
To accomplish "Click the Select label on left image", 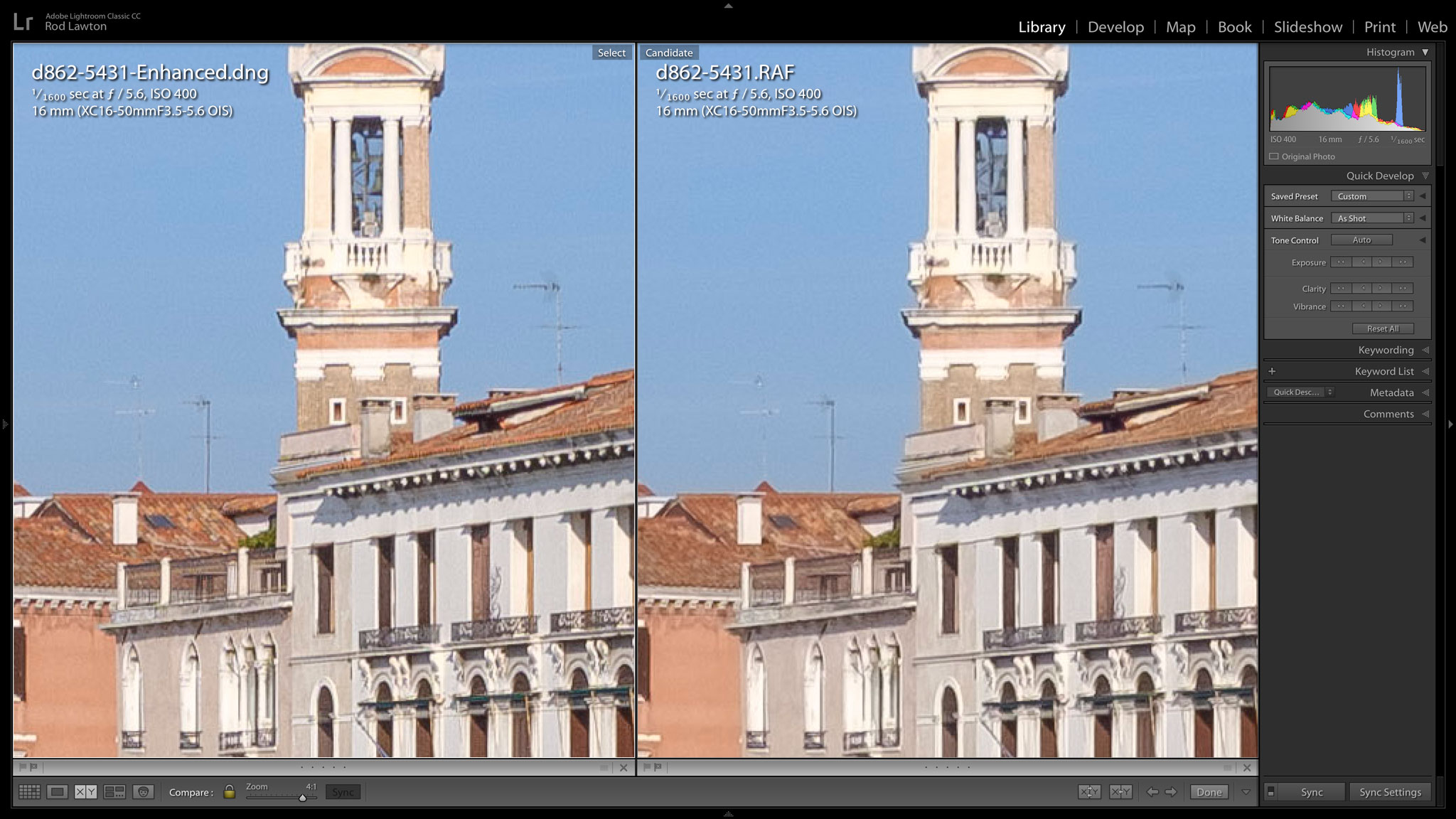I will click(x=609, y=52).
